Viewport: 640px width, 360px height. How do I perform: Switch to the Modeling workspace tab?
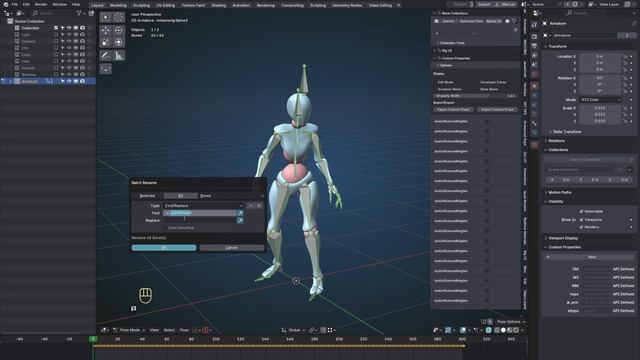click(x=118, y=5)
